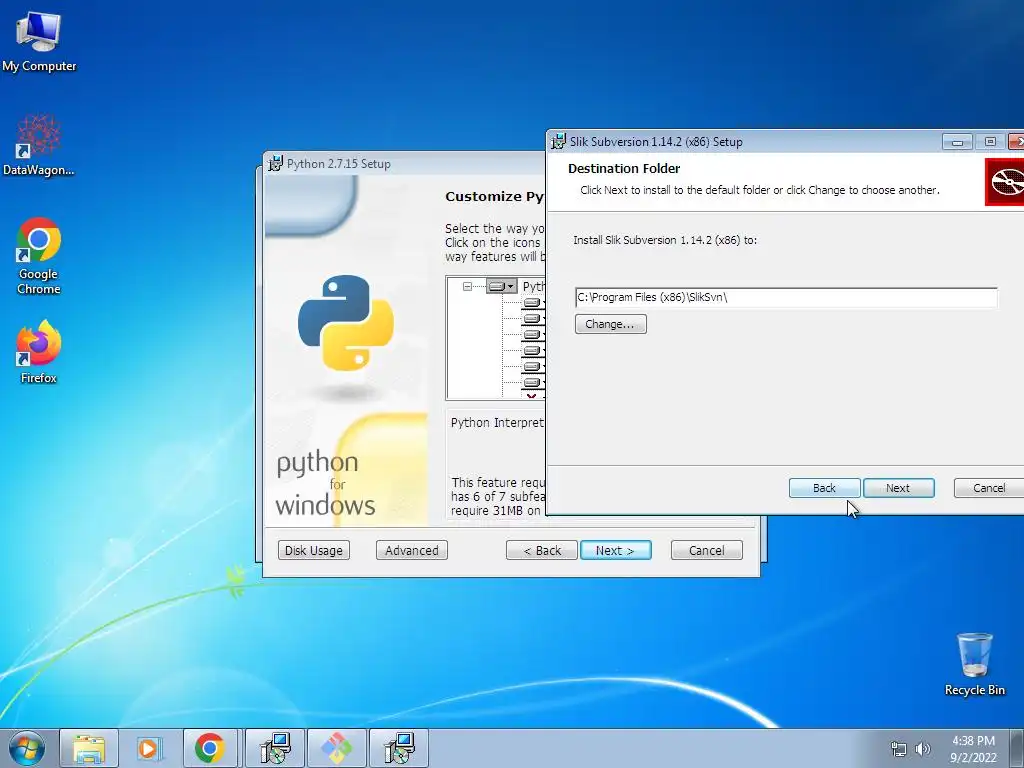Image resolution: width=1024 pixels, height=768 pixels.
Task: Click "Install Slik Subversion 1.14.2 (x86) to:" label
Action: coord(665,240)
